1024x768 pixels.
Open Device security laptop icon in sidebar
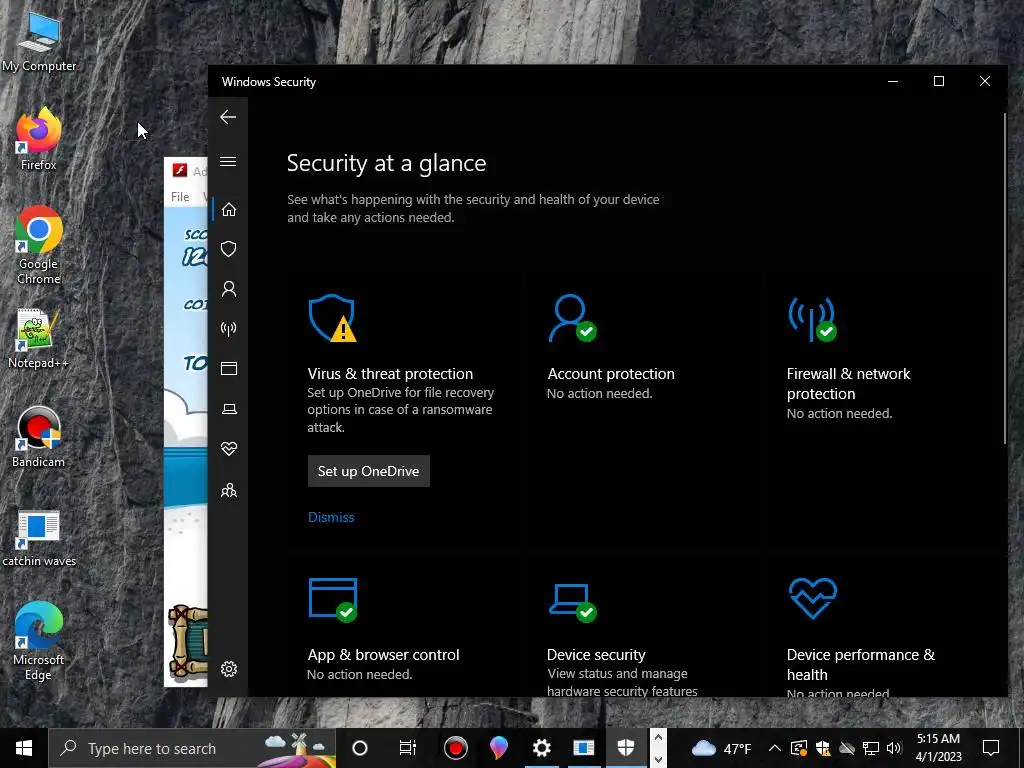click(229, 409)
